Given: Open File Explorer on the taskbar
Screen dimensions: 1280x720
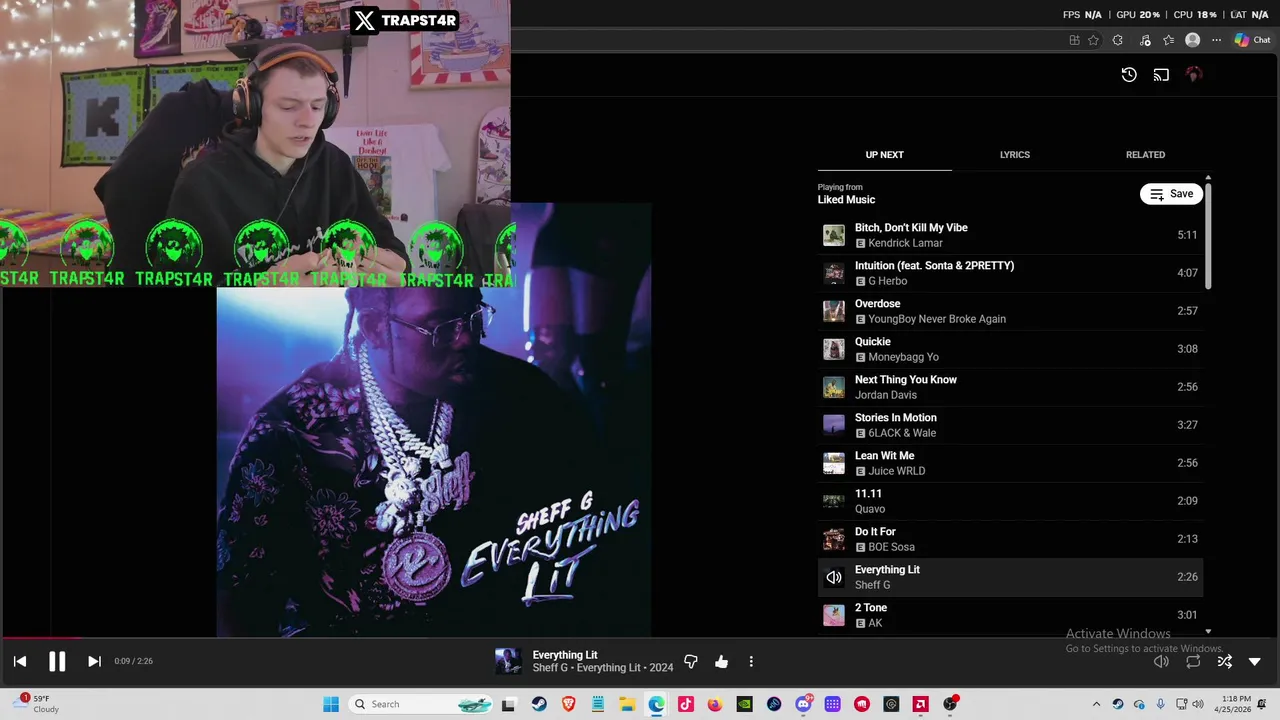Looking at the screenshot, I should point(627,704).
